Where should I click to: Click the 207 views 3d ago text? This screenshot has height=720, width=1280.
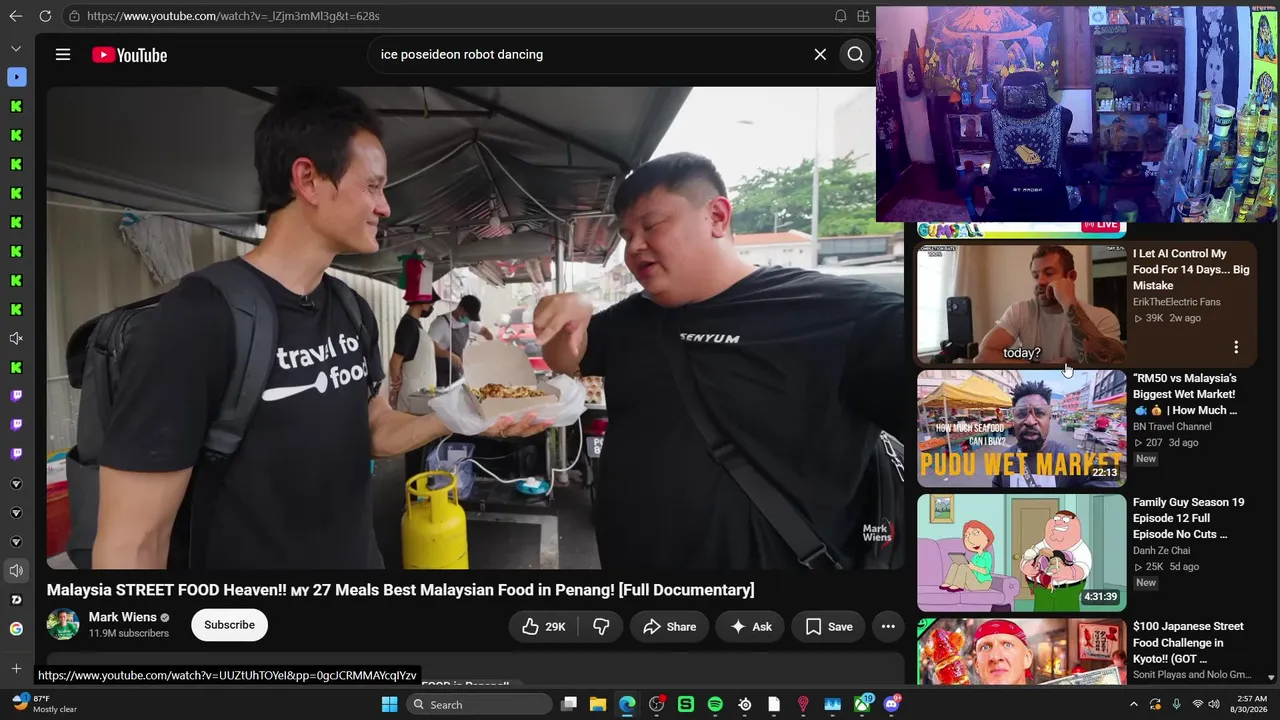(x=1165, y=443)
